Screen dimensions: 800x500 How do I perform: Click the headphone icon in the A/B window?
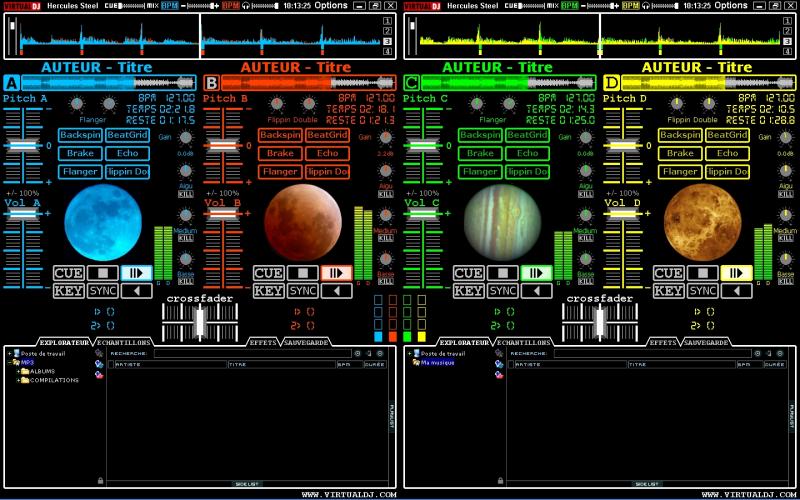(x=245, y=6)
